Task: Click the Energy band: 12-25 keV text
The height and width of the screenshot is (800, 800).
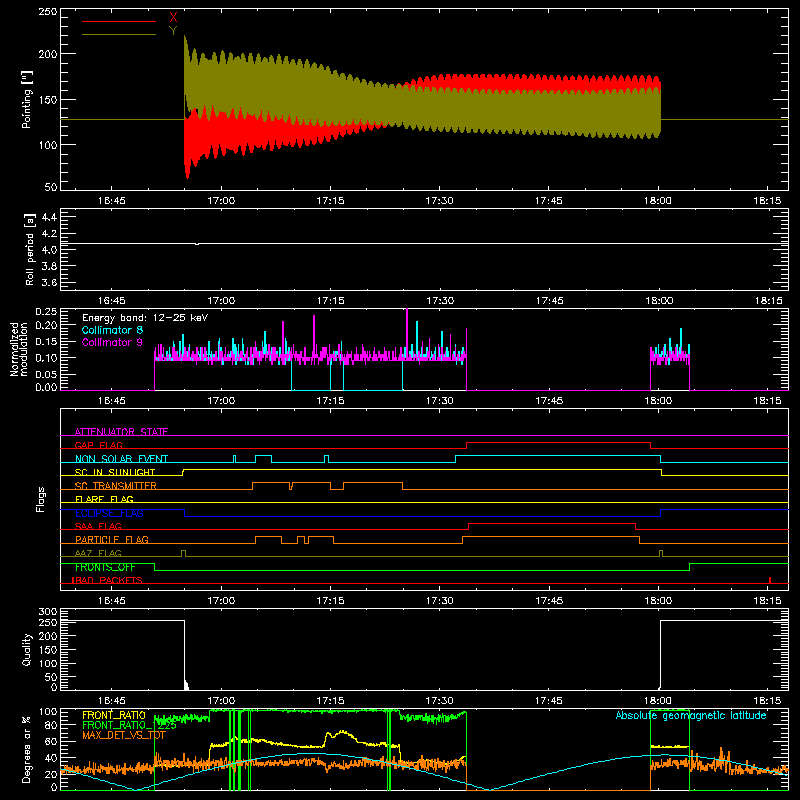Action: (145, 318)
